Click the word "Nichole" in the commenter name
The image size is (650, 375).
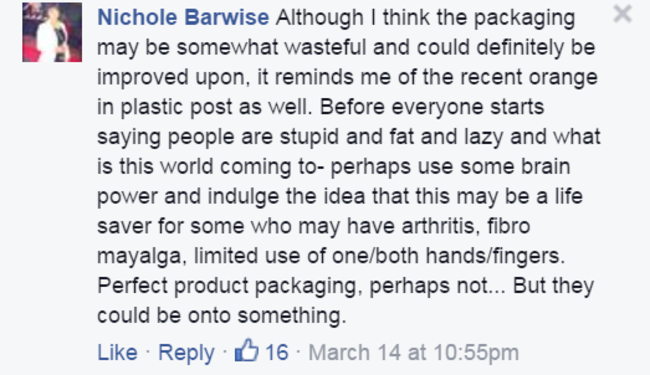(x=137, y=18)
